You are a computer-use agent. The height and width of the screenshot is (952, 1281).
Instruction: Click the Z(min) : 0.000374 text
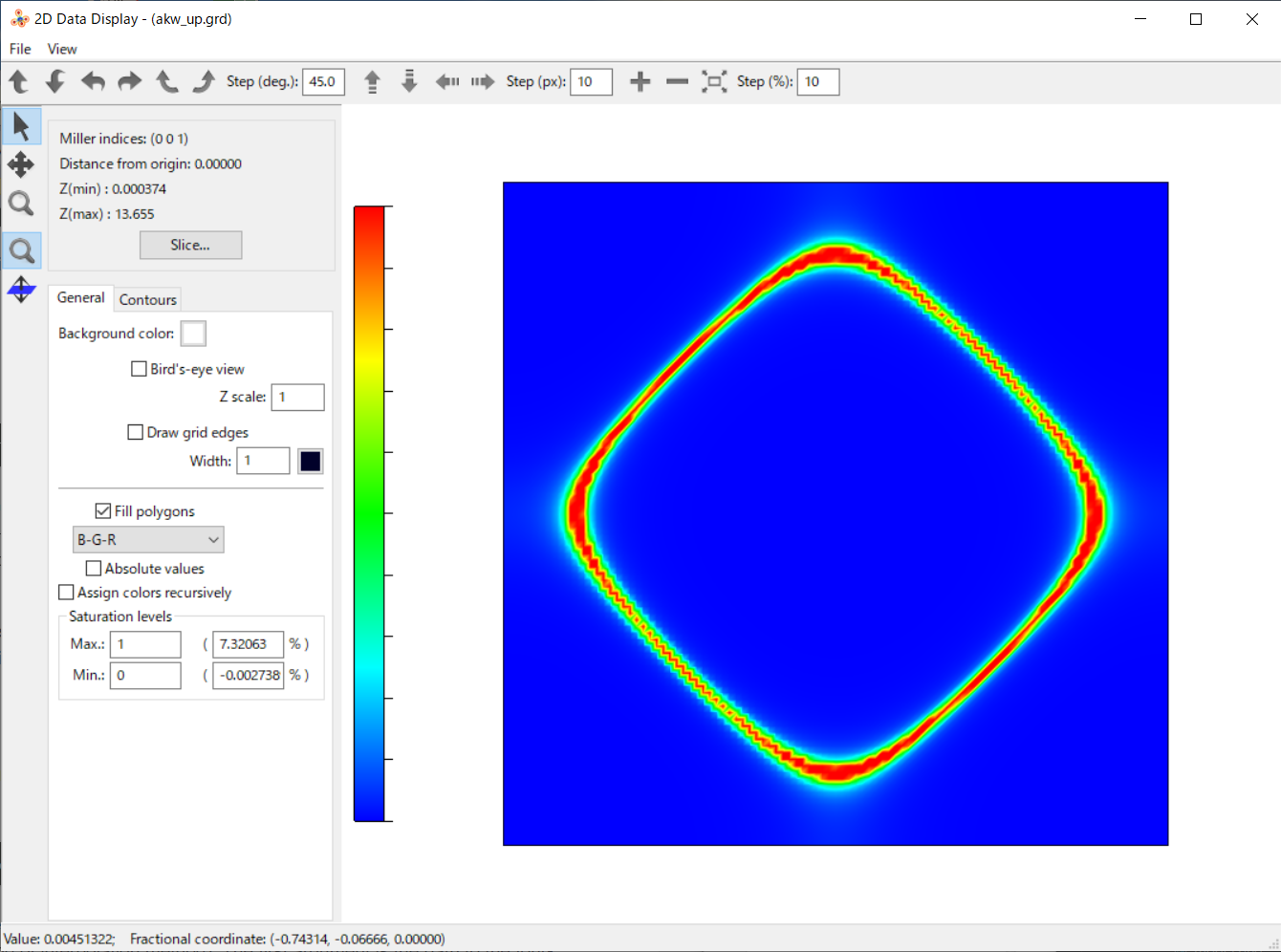tap(113, 189)
